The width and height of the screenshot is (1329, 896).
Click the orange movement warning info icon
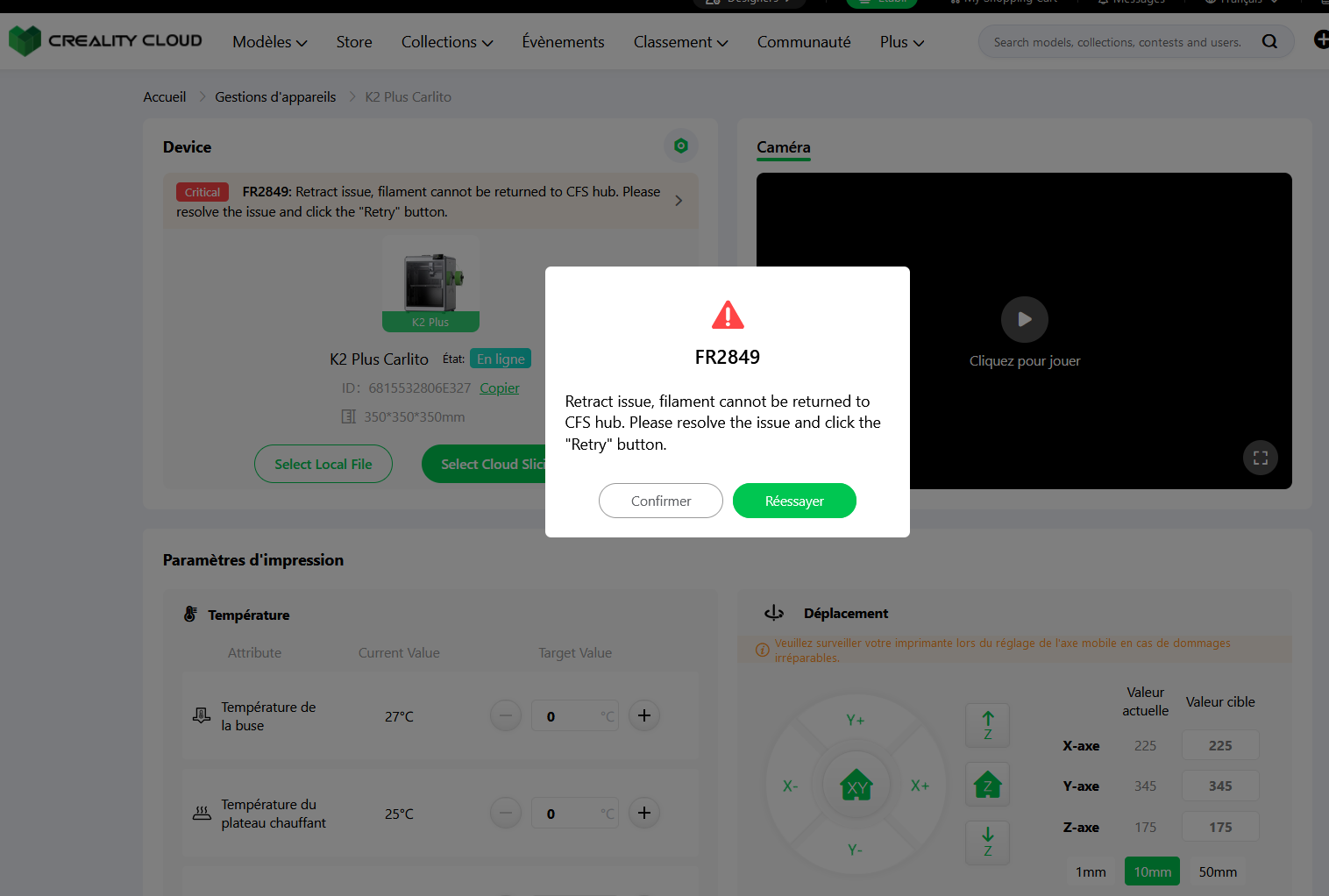[x=763, y=650]
